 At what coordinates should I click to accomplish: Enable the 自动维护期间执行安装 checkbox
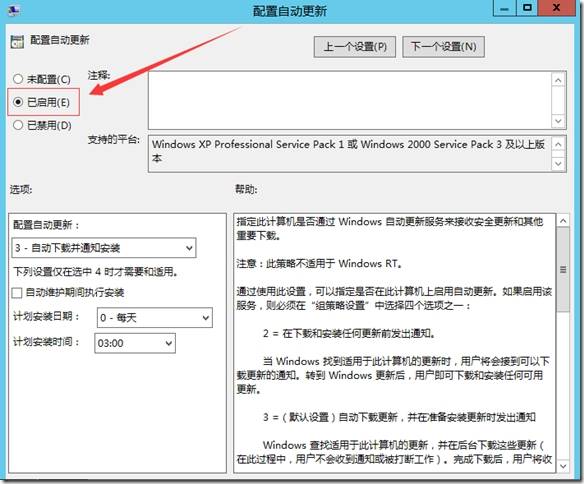click(x=17, y=293)
